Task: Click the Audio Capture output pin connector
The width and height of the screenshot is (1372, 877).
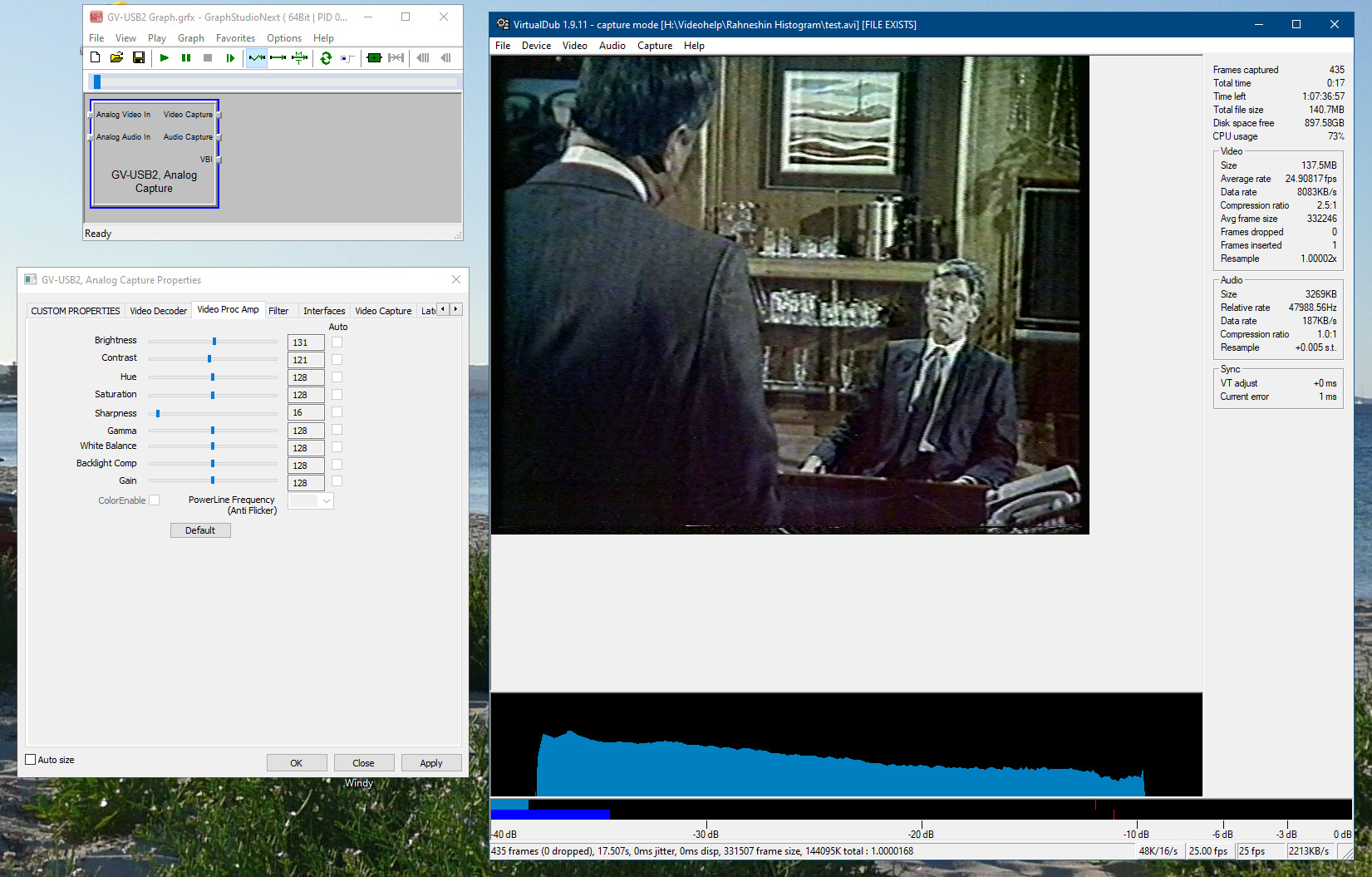Action: coord(219,137)
